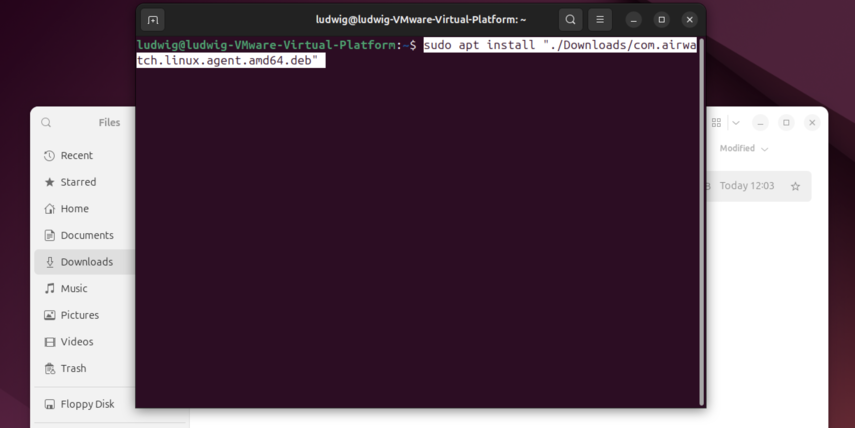
Task: Expand the view options chevron in Files
Action: pyautogui.click(x=736, y=123)
